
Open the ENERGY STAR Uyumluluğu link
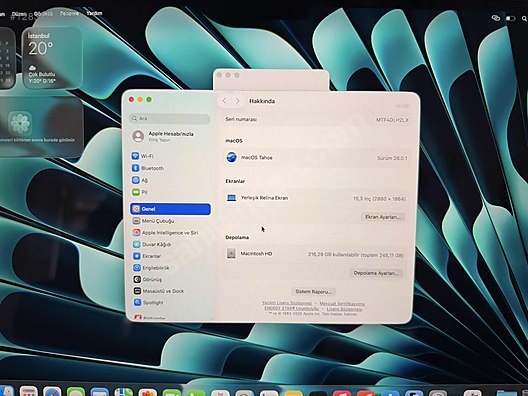(291, 308)
